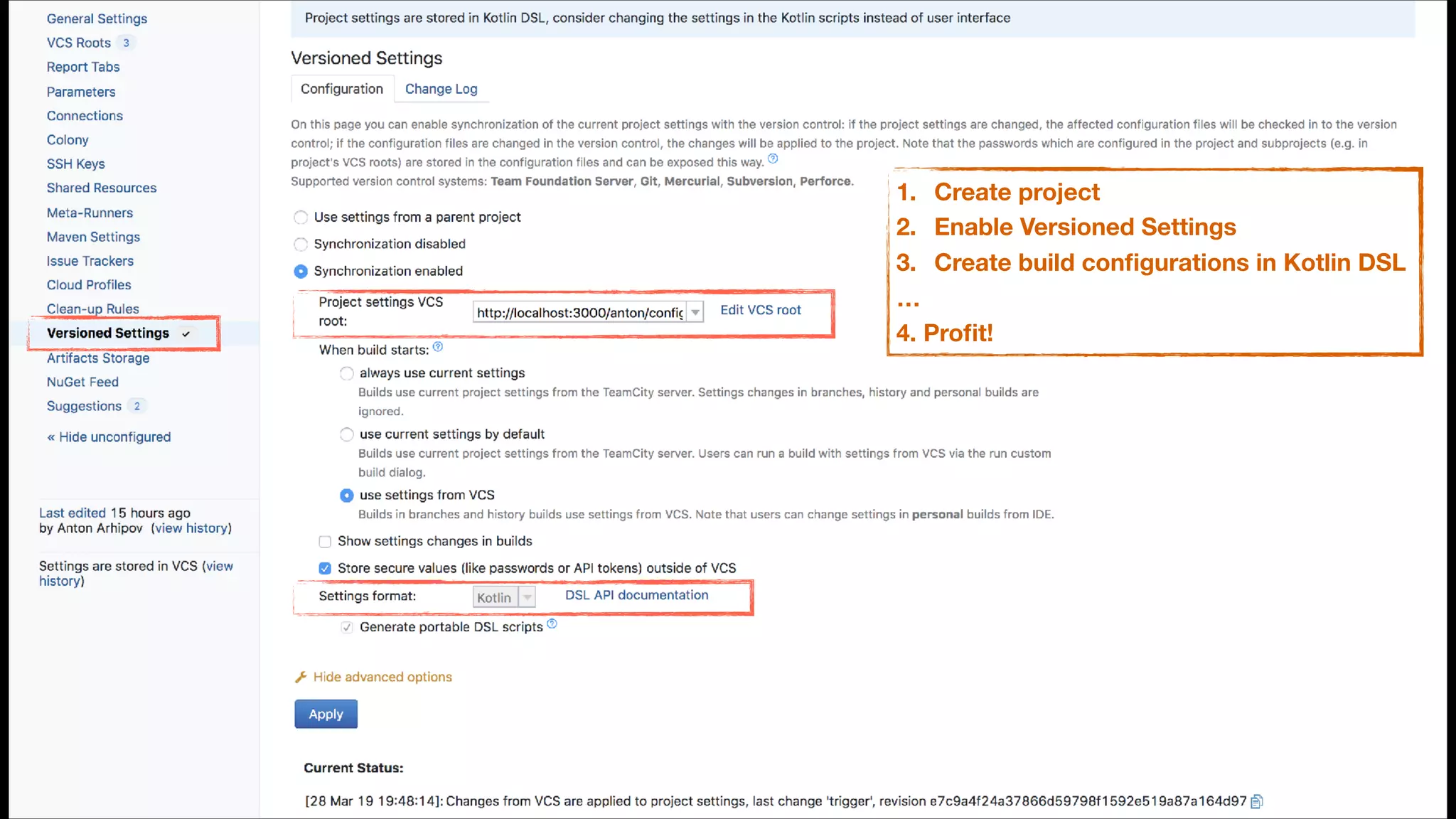Click the copy revision icon in Current Status

click(x=1256, y=802)
